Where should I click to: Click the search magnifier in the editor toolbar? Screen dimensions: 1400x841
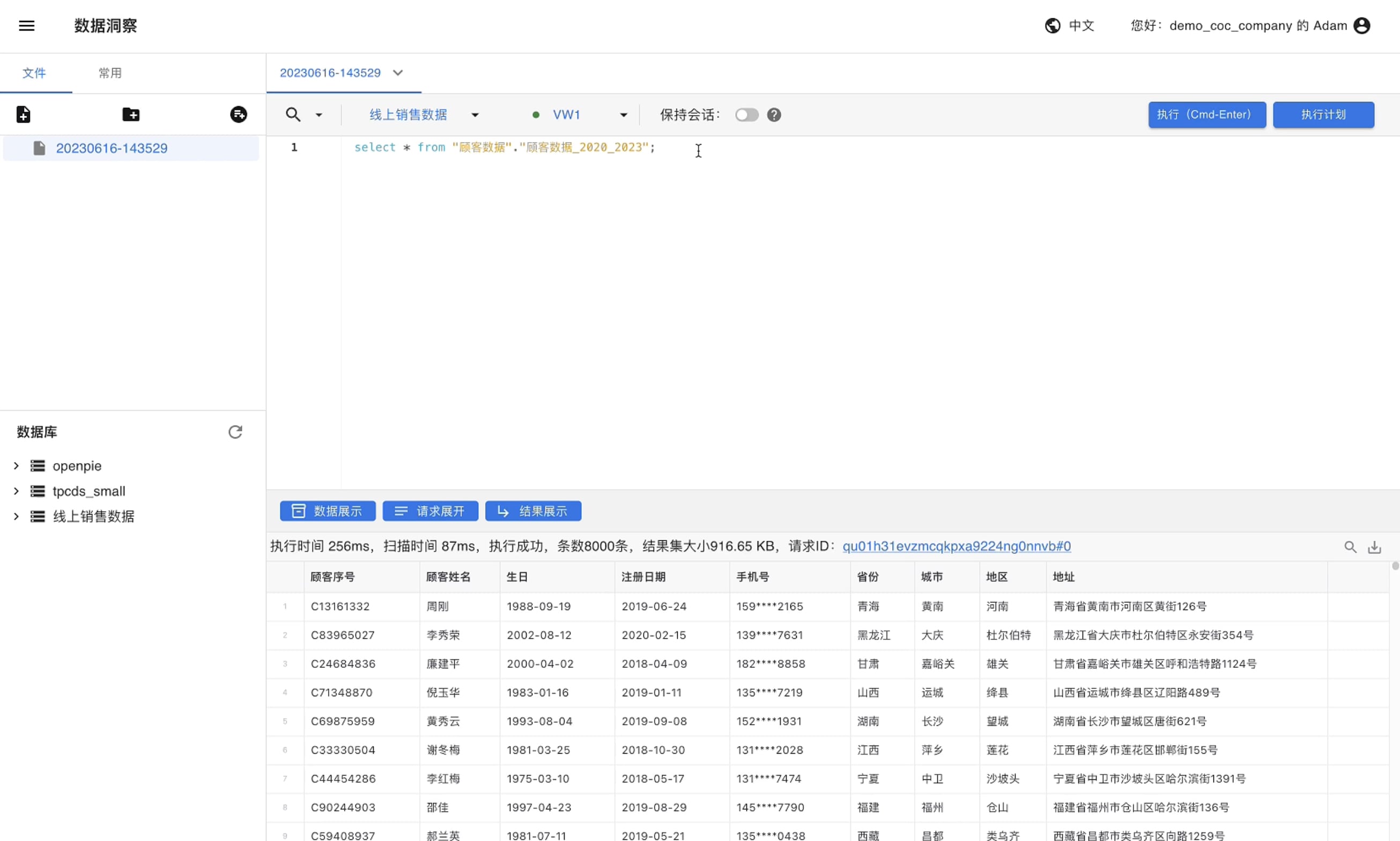click(293, 115)
